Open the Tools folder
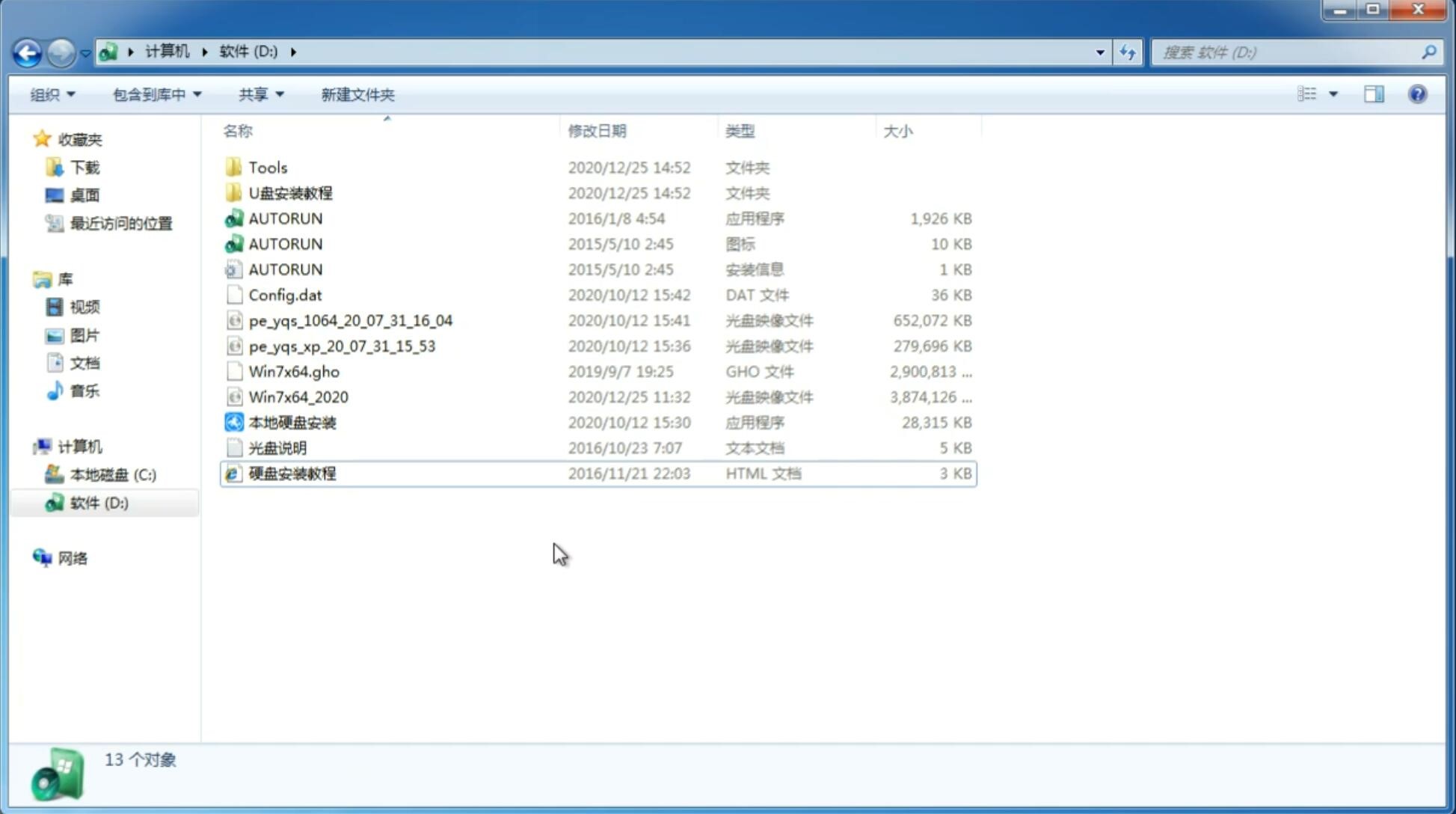This screenshot has height=814, width=1456. (x=267, y=167)
